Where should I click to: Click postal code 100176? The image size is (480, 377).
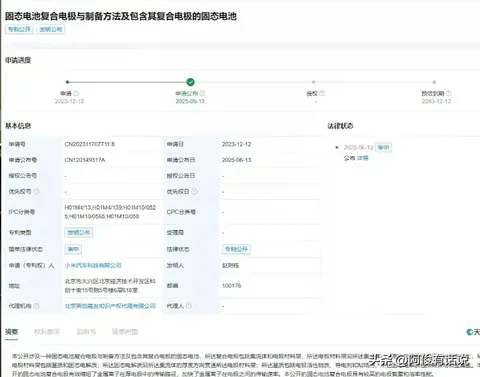(x=231, y=286)
